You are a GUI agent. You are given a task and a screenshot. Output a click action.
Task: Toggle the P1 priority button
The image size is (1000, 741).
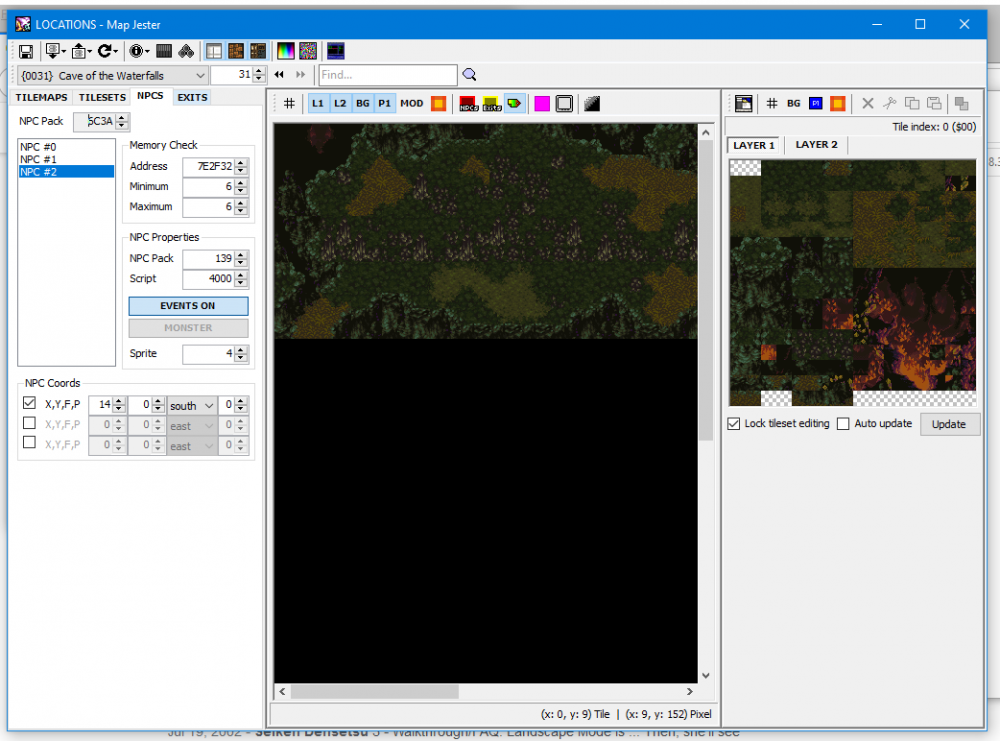pyautogui.click(x=384, y=103)
